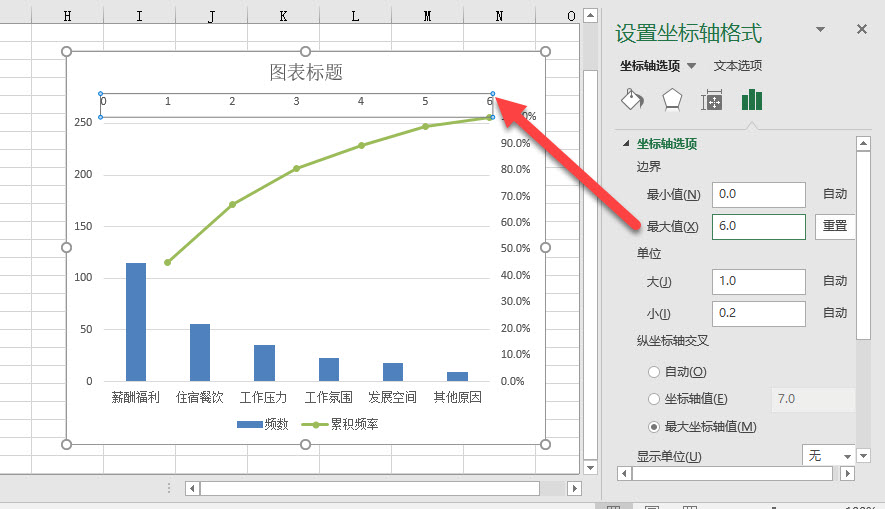This screenshot has width=885, height=509.
Task: Open the Effects pentagon tab
Action: 672,100
